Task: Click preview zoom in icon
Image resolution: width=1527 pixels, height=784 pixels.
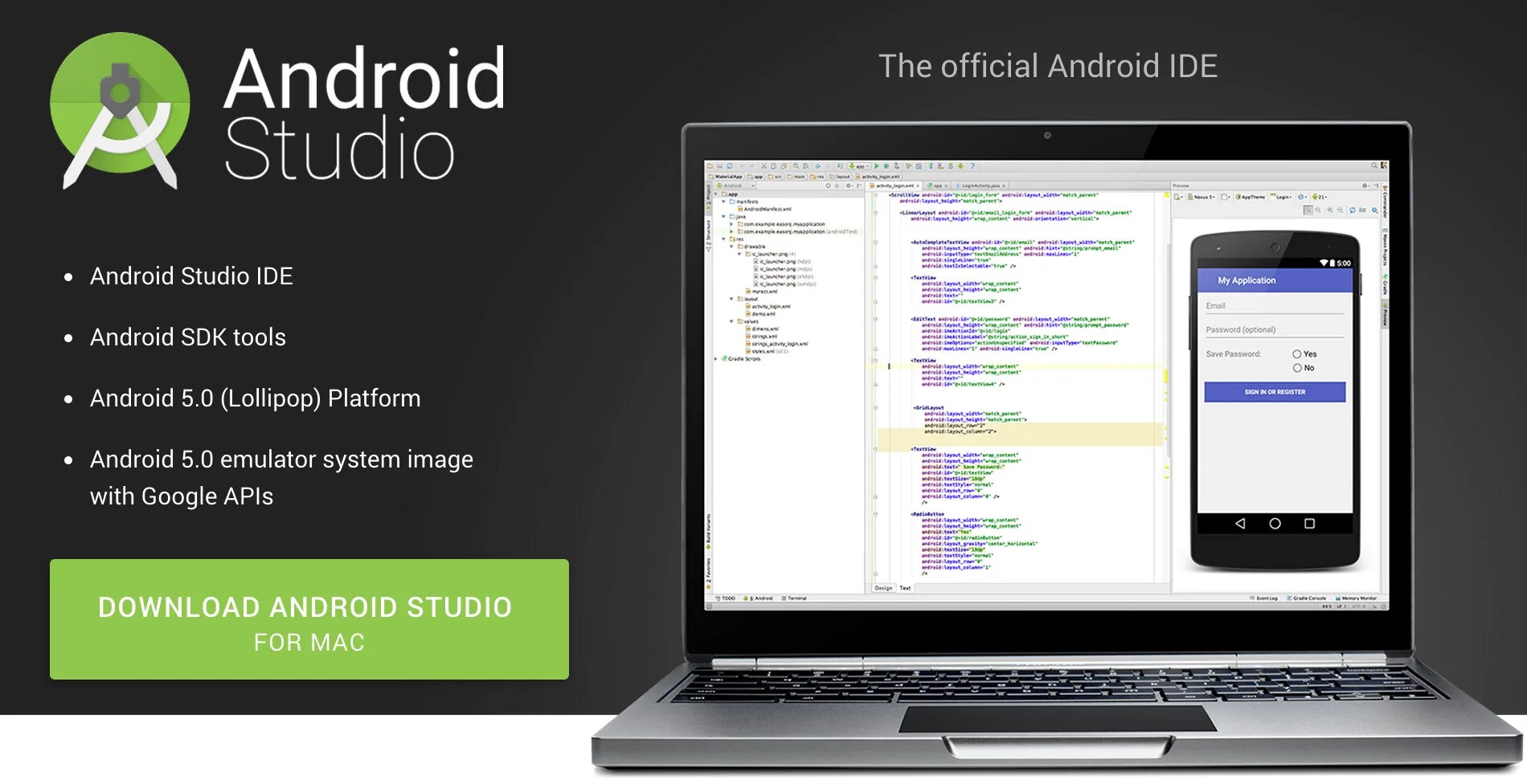Action: (1330, 210)
